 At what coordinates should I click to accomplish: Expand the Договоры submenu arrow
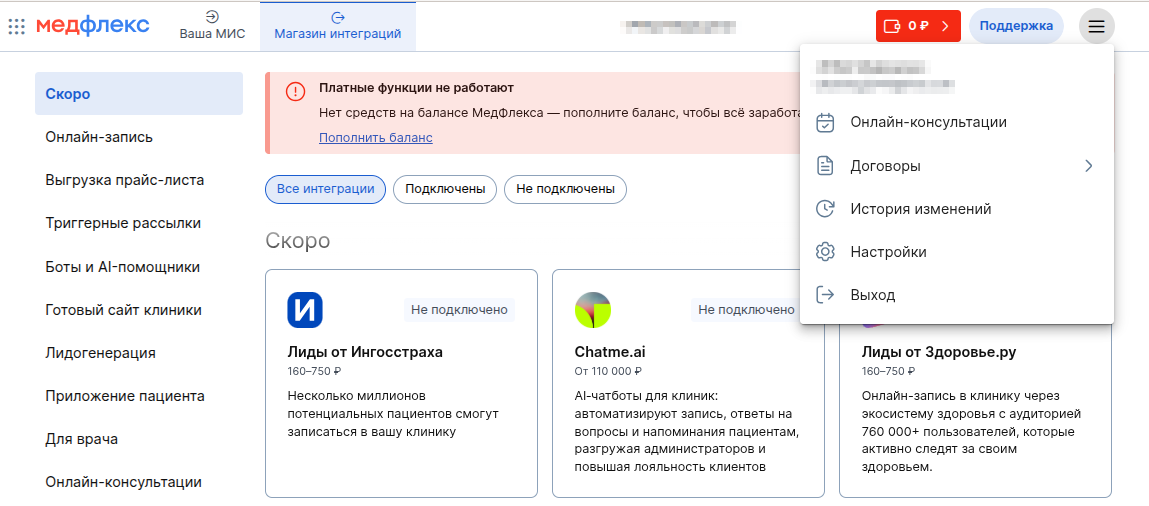pyautogui.click(x=1088, y=166)
